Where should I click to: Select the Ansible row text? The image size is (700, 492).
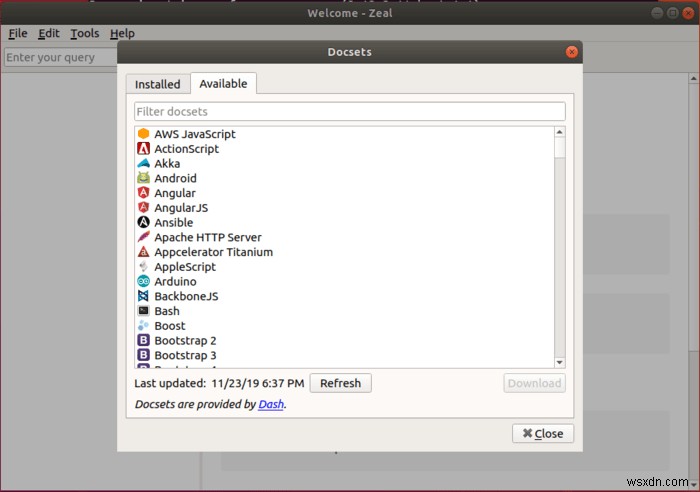point(174,222)
